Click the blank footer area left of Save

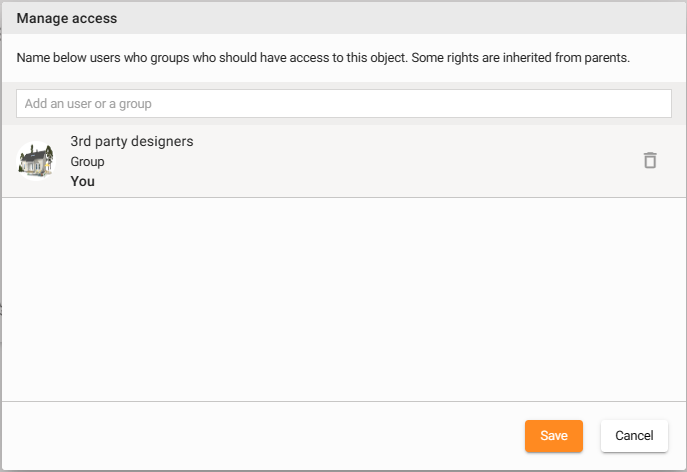[x=260, y=435]
